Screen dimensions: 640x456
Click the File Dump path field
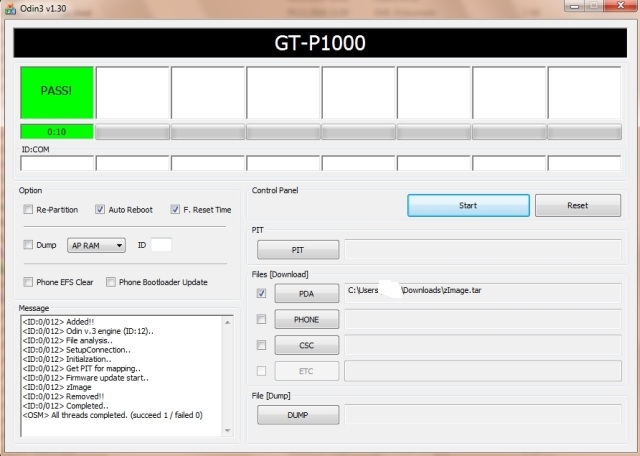click(483, 415)
